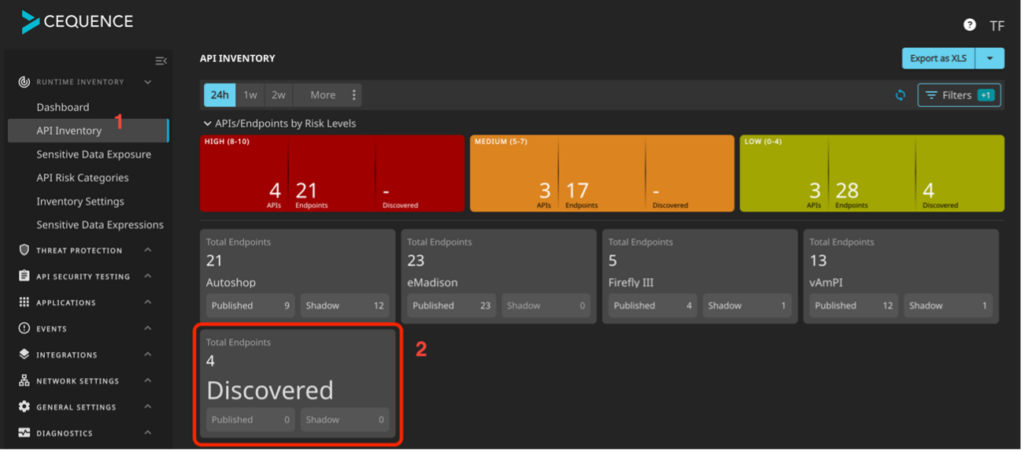Screen dimensions: 1024x452
Task: Click Shadow 0 in Discovered card
Action: pos(345,420)
